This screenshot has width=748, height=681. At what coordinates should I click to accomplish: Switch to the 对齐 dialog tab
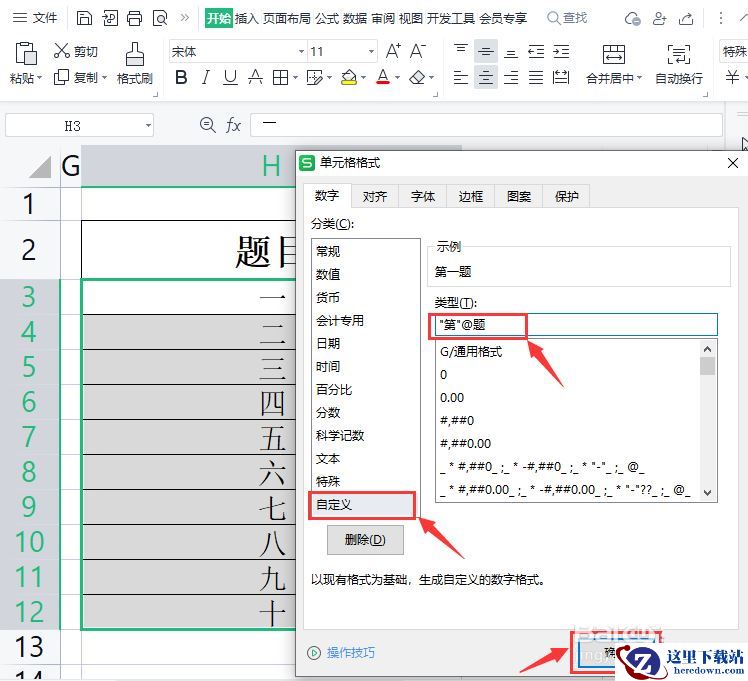(x=374, y=196)
